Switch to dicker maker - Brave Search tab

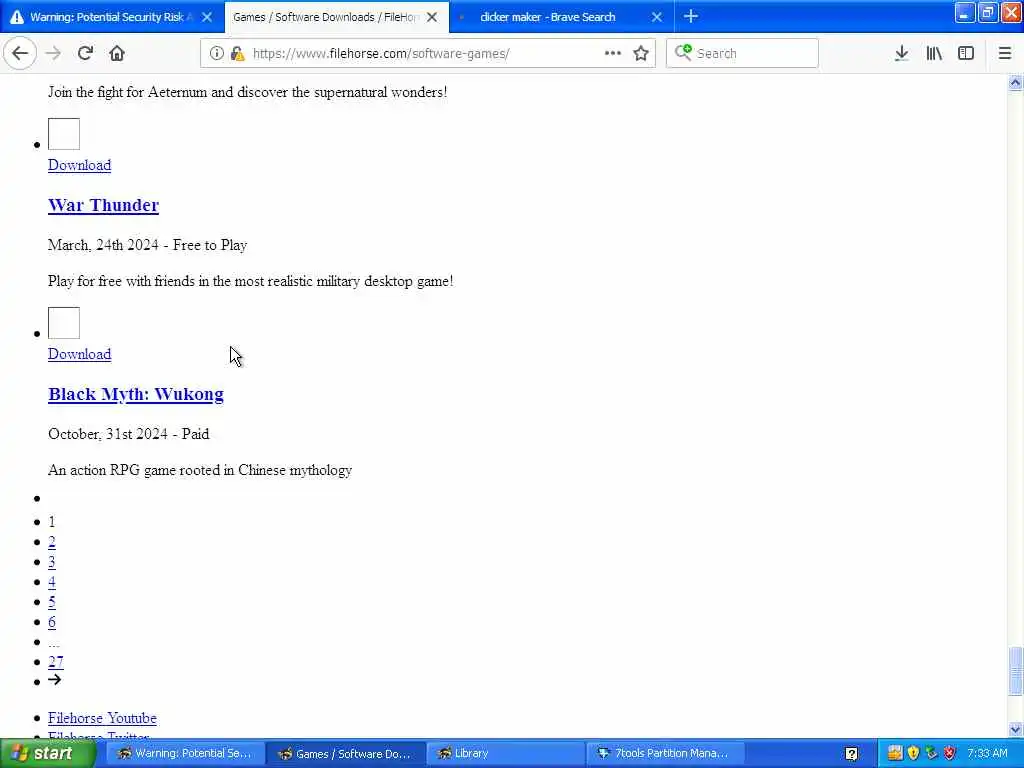click(x=547, y=17)
